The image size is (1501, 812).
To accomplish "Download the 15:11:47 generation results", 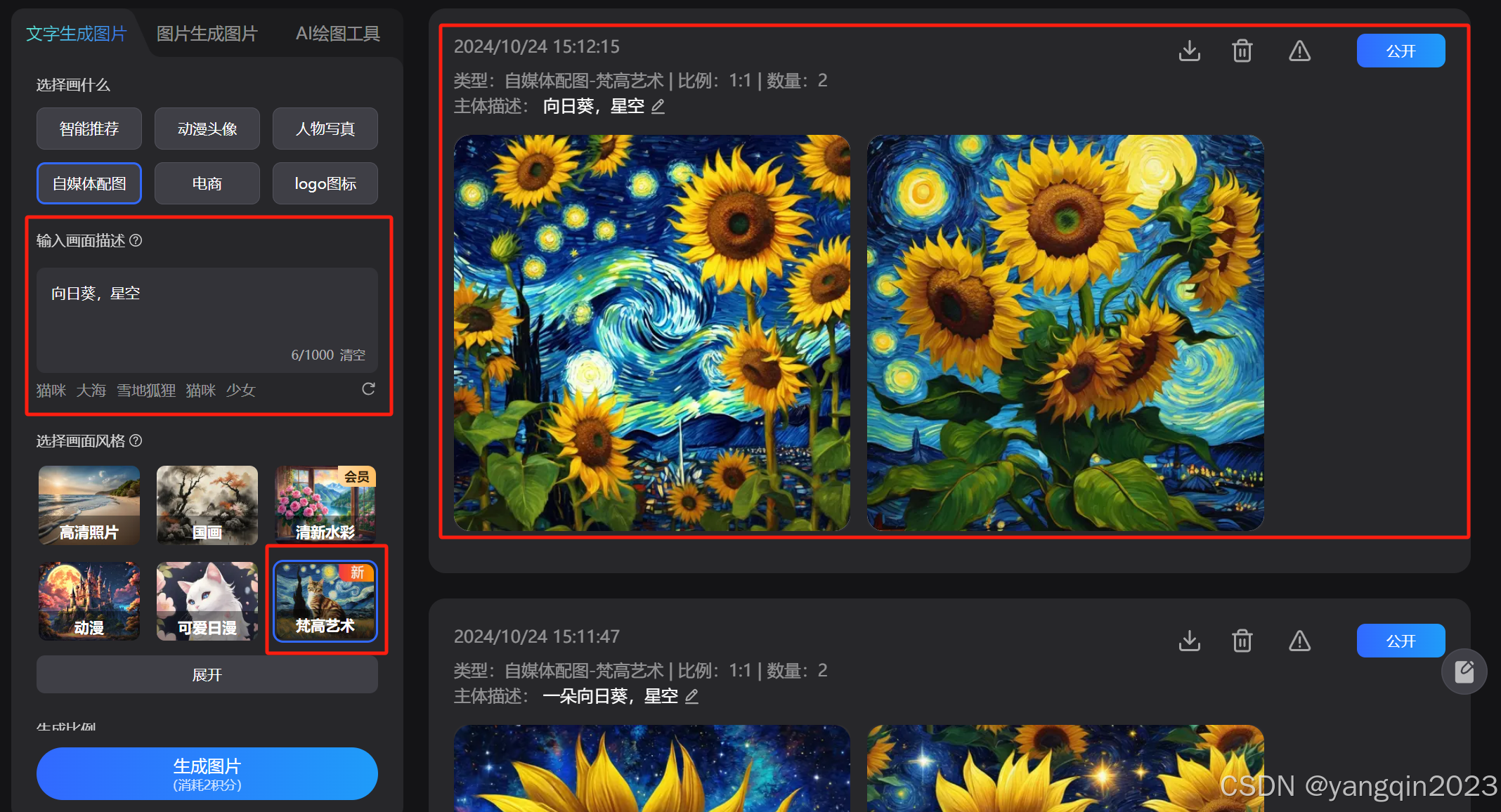I will coord(1189,641).
